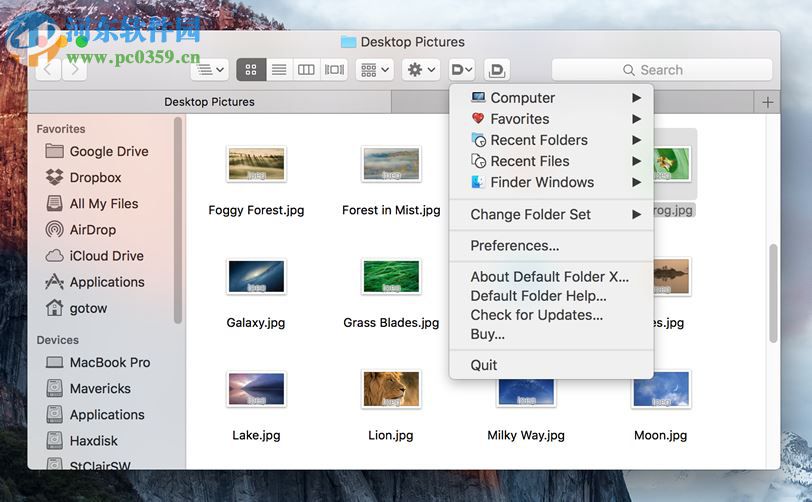
Task: Click the Foggy Forest.jpg file name
Action: 256,210
